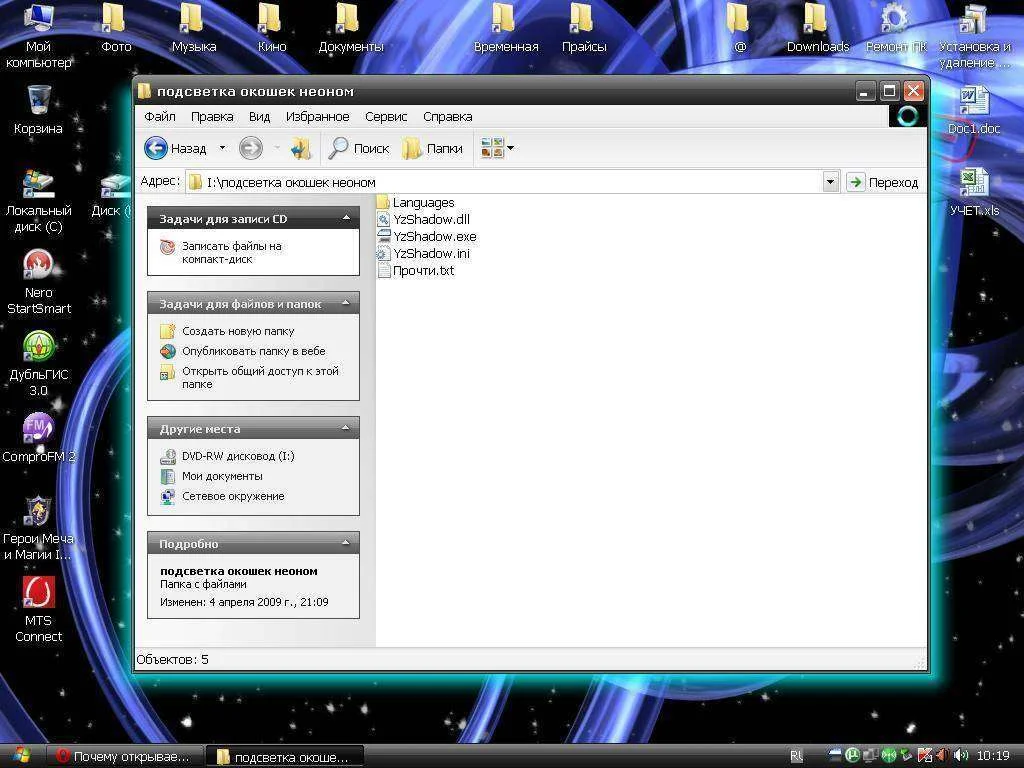Open the Поиск search tool
This screenshot has width=1024, height=768.
point(359,149)
